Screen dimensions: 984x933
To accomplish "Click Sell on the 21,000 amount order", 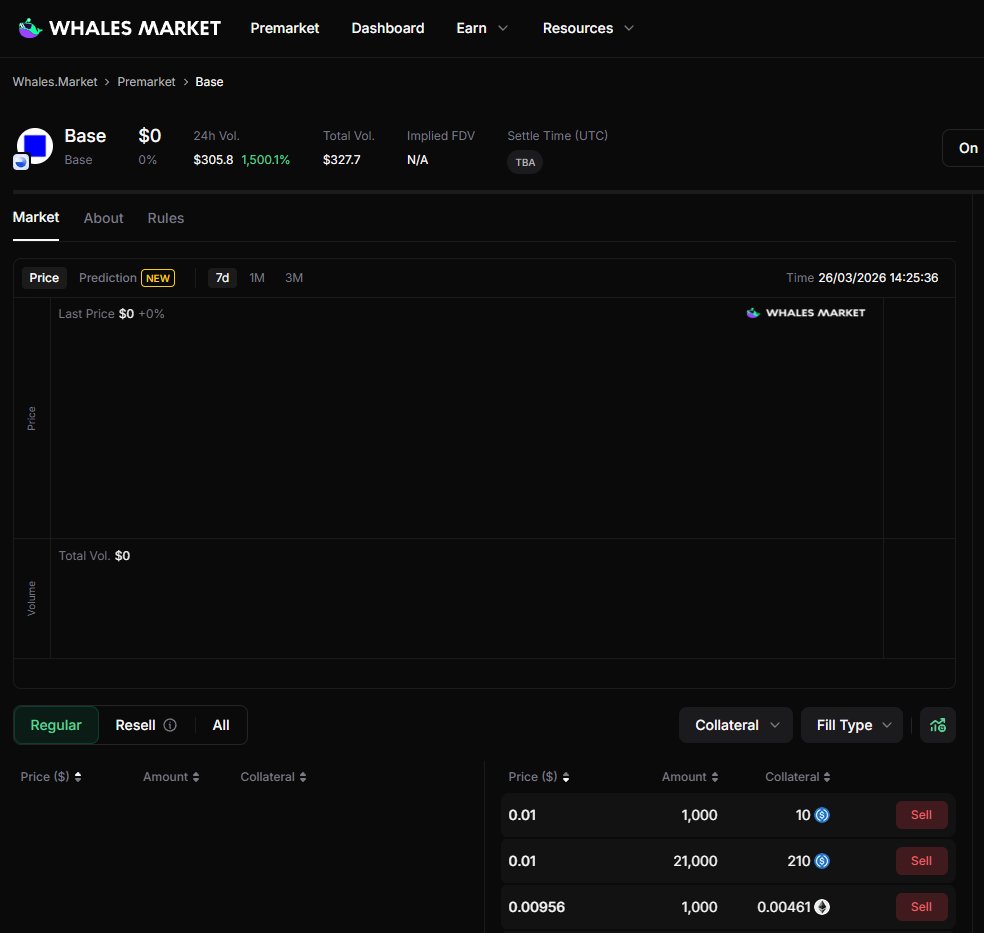I will pos(920,861).
